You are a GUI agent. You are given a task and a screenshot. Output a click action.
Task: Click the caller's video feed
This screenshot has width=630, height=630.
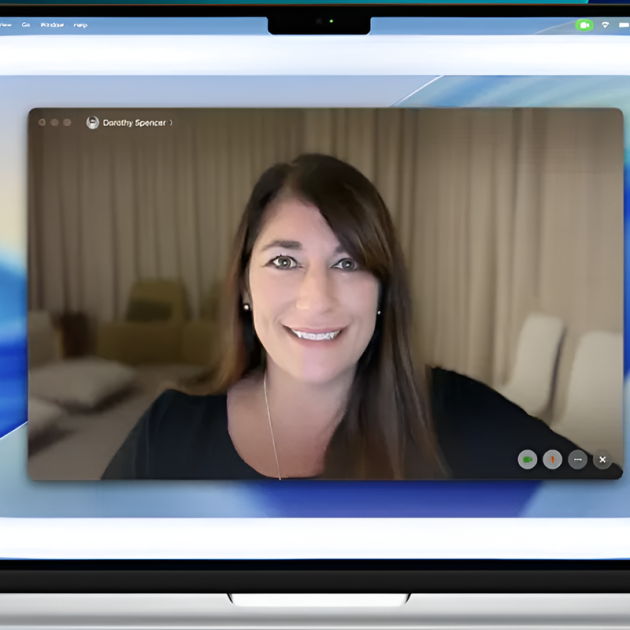[x=320, y=300]
